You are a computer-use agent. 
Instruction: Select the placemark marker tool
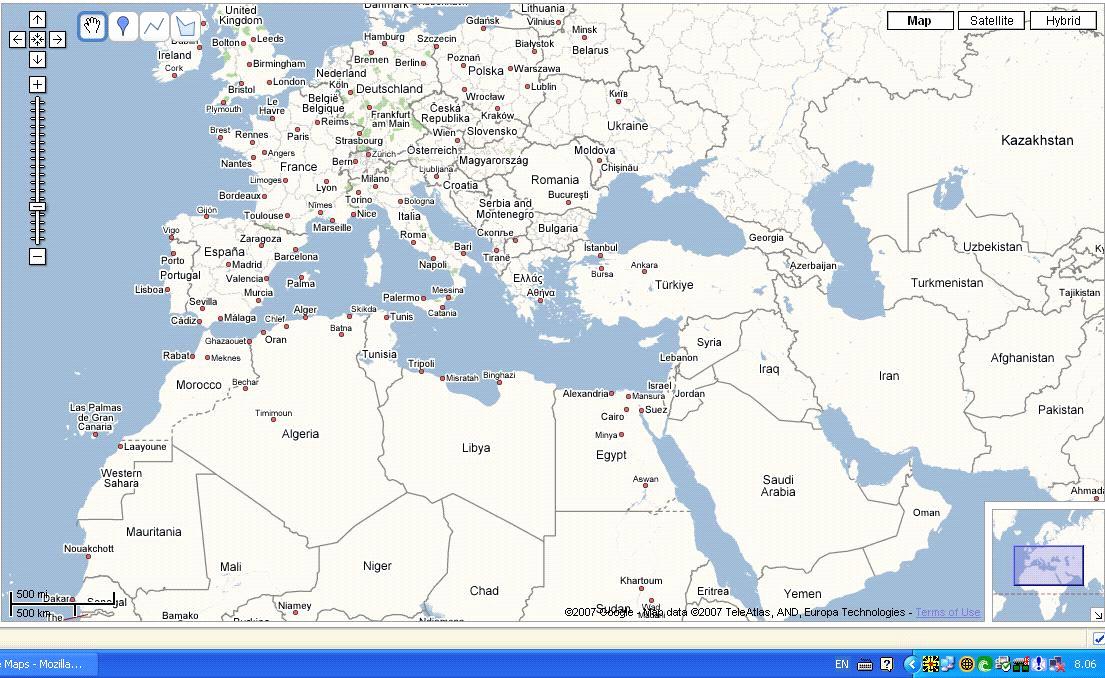point(123,27)
